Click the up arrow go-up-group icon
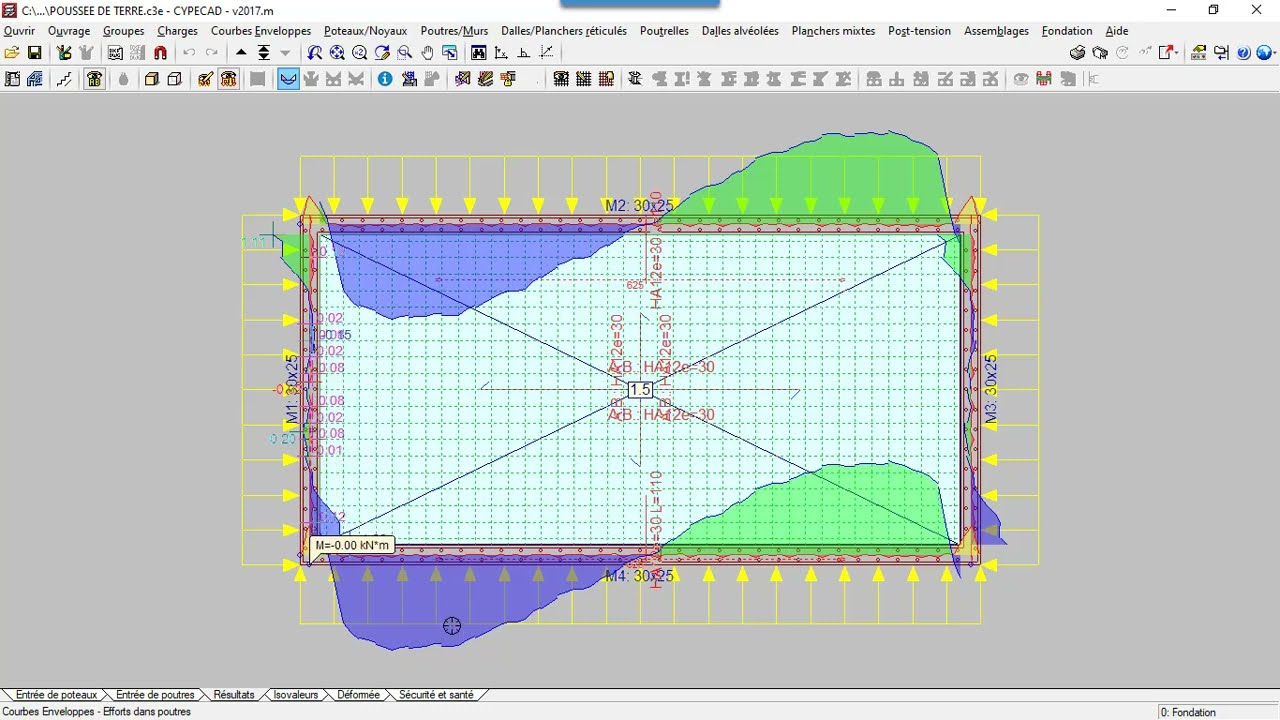 point(241,53)
